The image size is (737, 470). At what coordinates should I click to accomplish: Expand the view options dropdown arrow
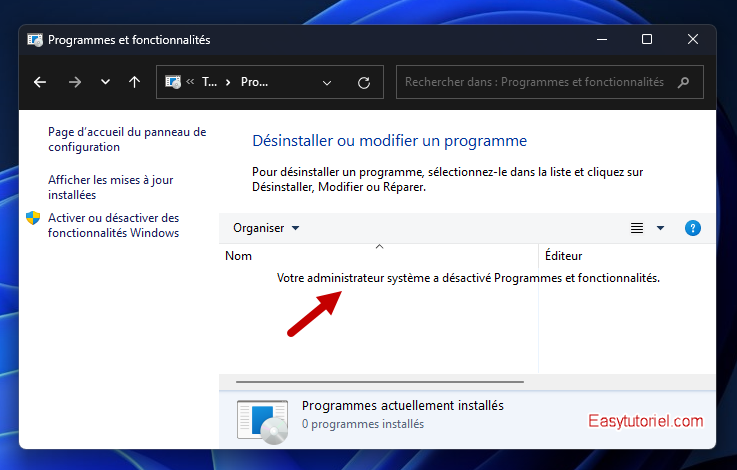(660, 228)
